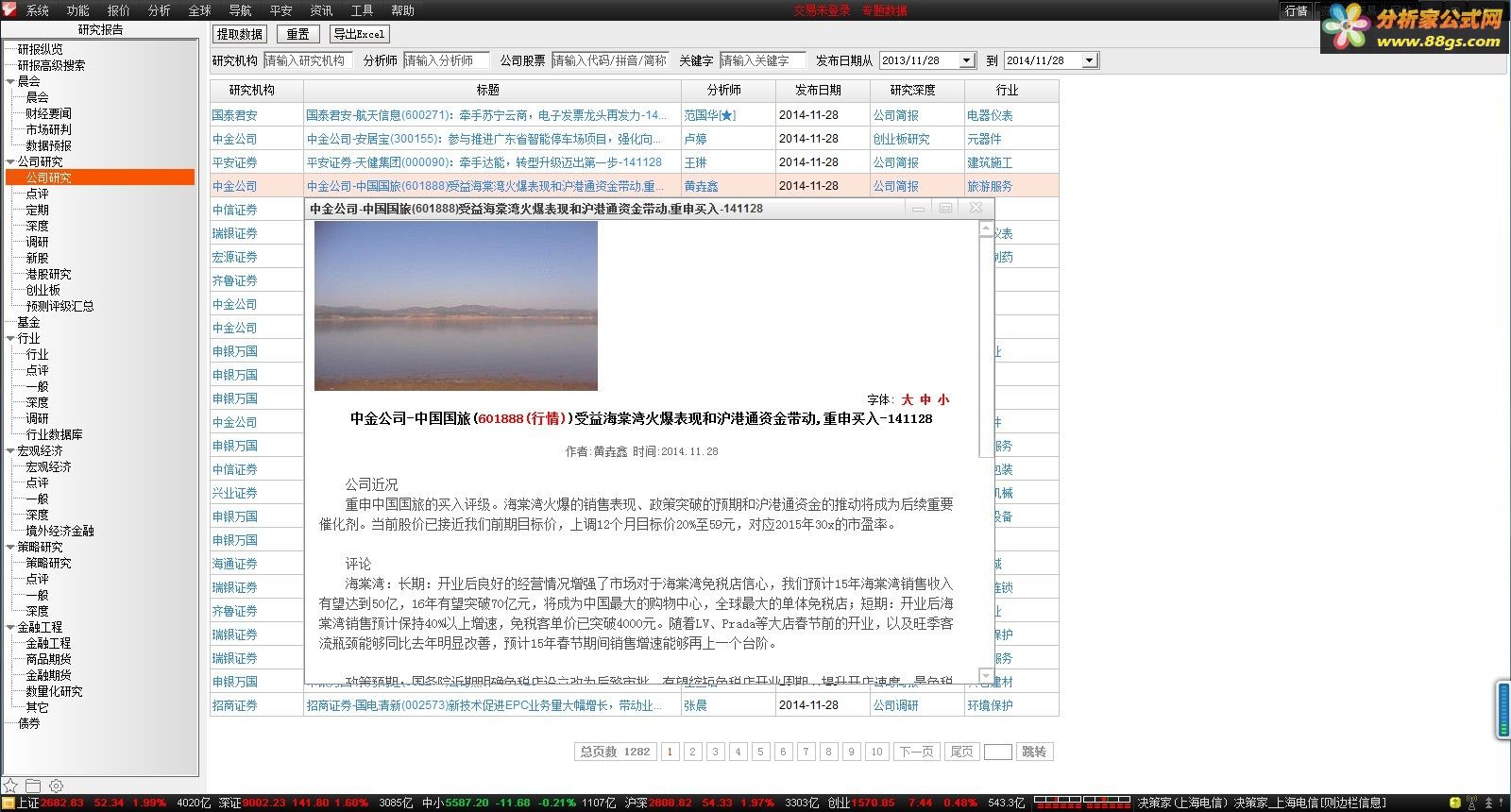Switch to the 行情 tab at top right
Image resolution: width=1511 pixels, height=812 pixels.
click(x=1297, y=10)
